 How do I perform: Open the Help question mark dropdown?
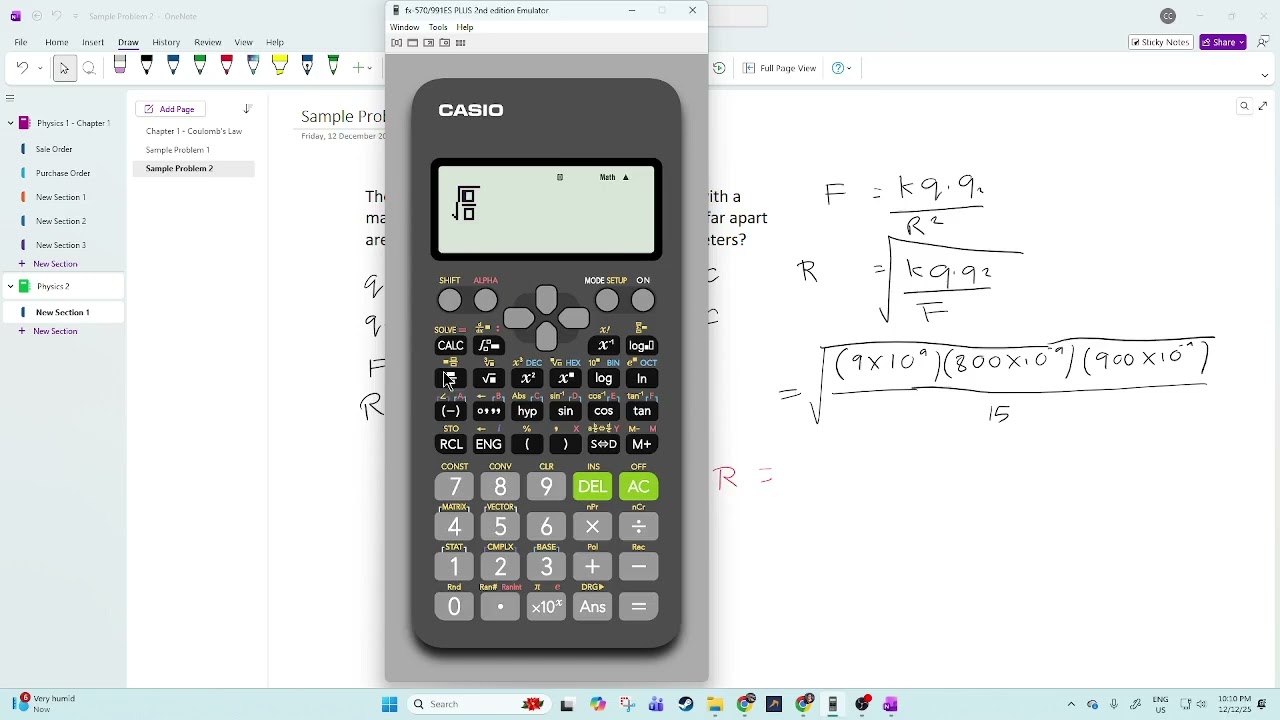[842, 68]
